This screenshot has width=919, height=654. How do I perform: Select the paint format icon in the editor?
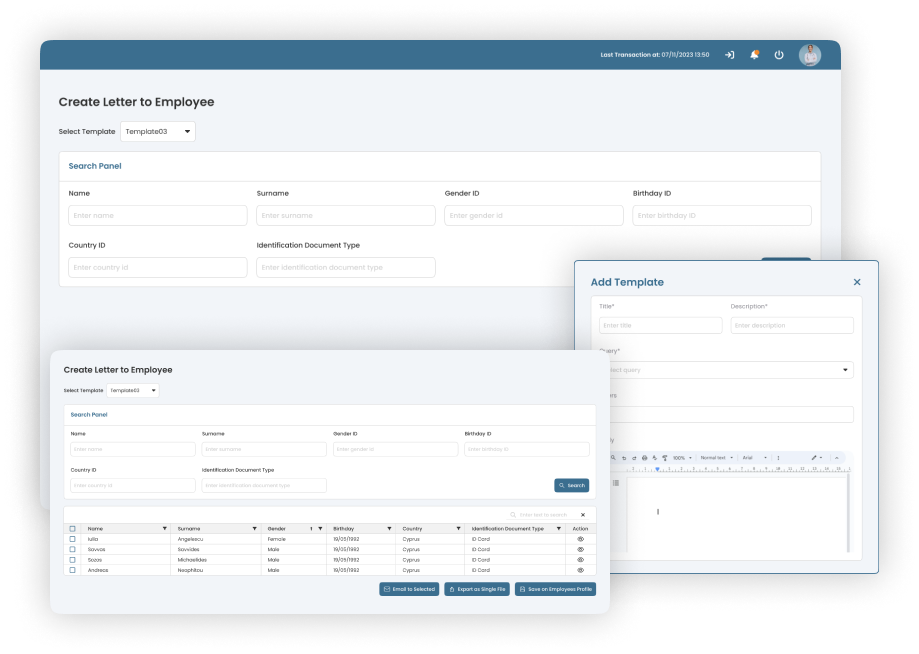click(x=665, y=458)
